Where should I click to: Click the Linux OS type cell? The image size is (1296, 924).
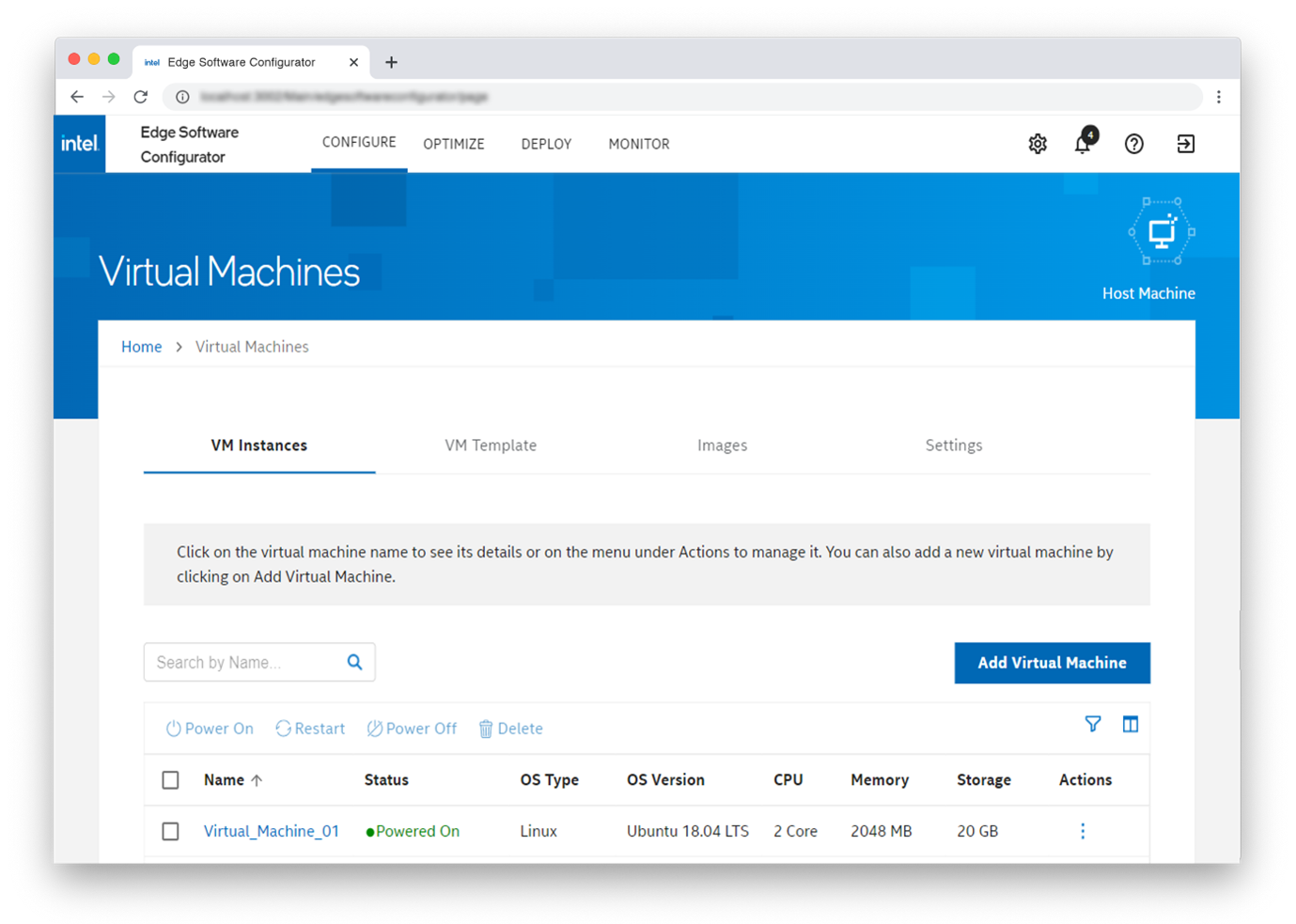[x=539, y=831]
